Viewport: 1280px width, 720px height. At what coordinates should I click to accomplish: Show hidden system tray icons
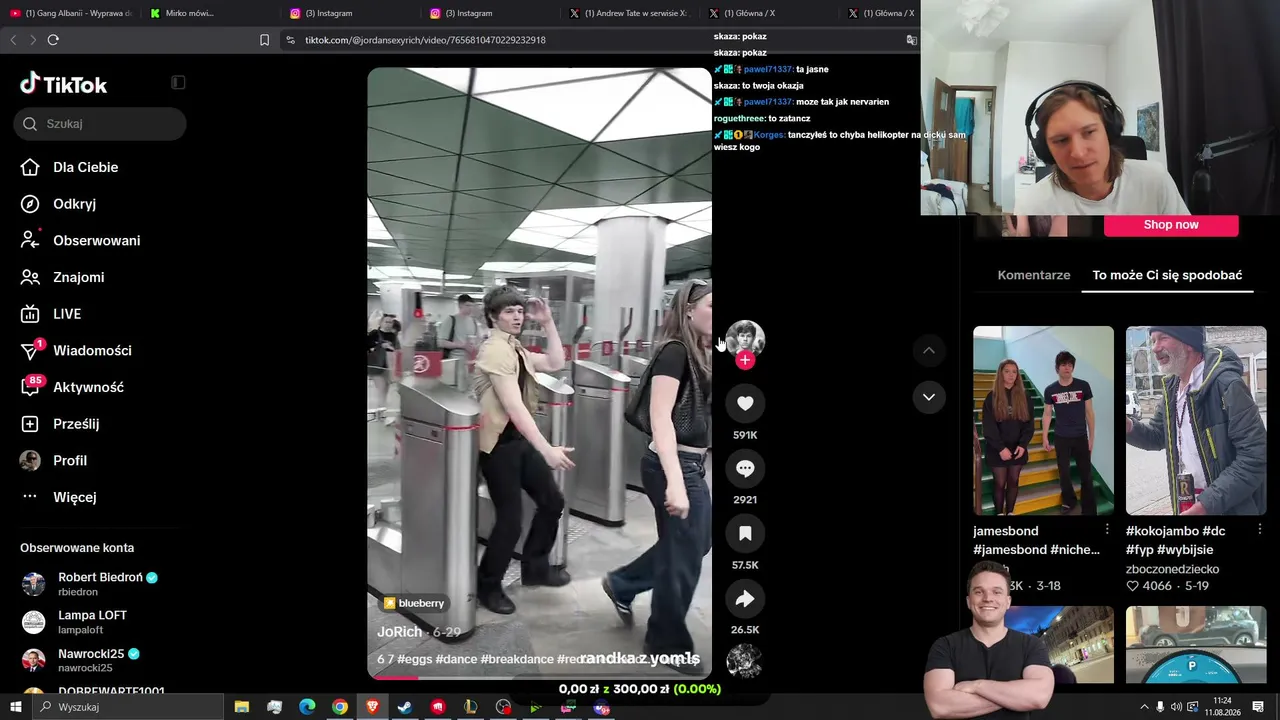pos(1144,707)
